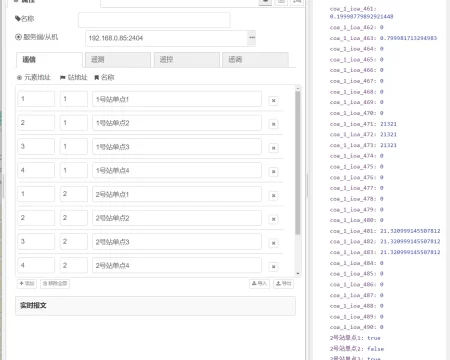Edit the name field 1号站单点4
Viewport: 450px width, 360px height.
click(x=177, y=170)
